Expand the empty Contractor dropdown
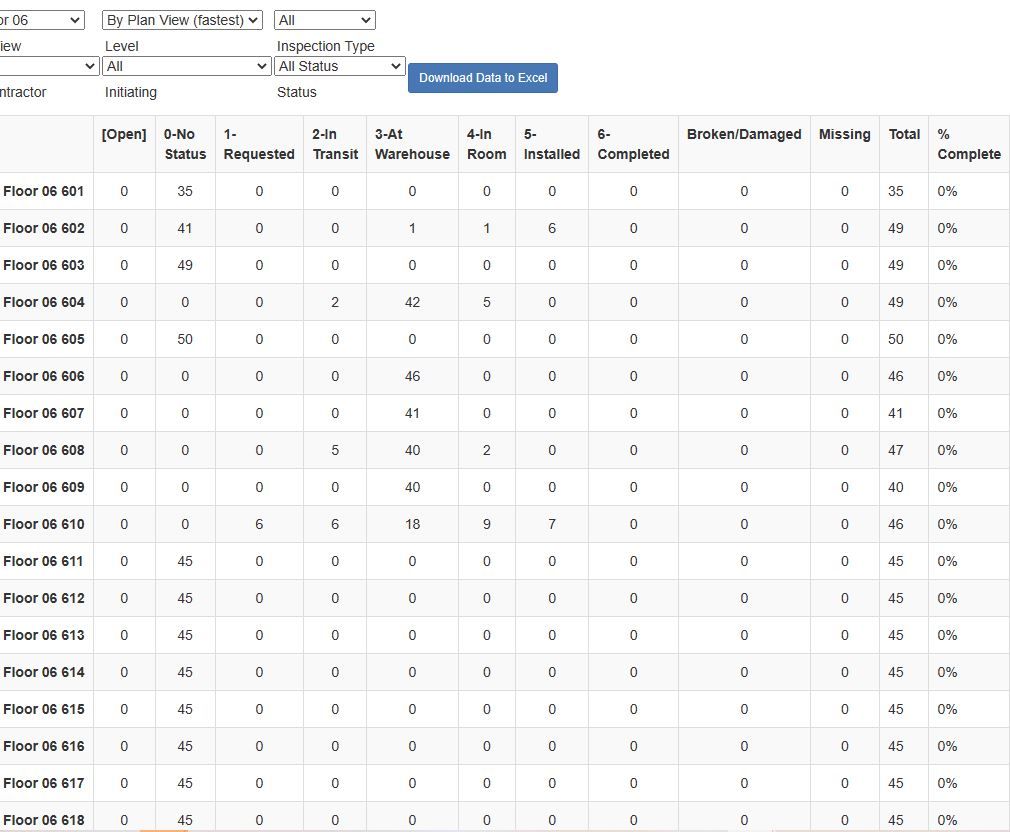Screen dimensions: 1010x832 click(46, 66)
